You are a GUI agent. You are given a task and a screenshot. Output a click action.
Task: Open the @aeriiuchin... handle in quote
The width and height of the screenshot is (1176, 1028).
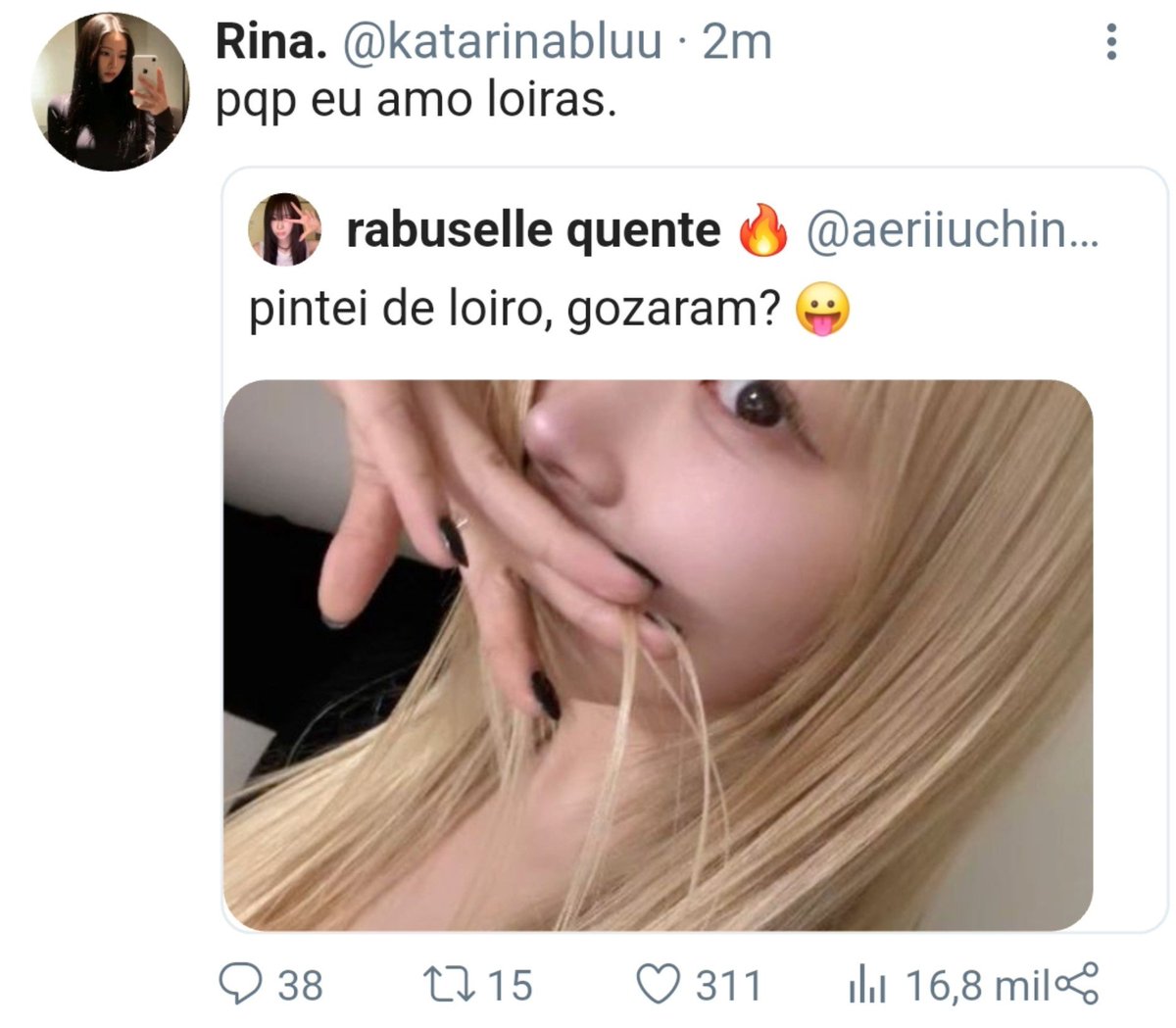pyautogui.click(x=952, y=230)
